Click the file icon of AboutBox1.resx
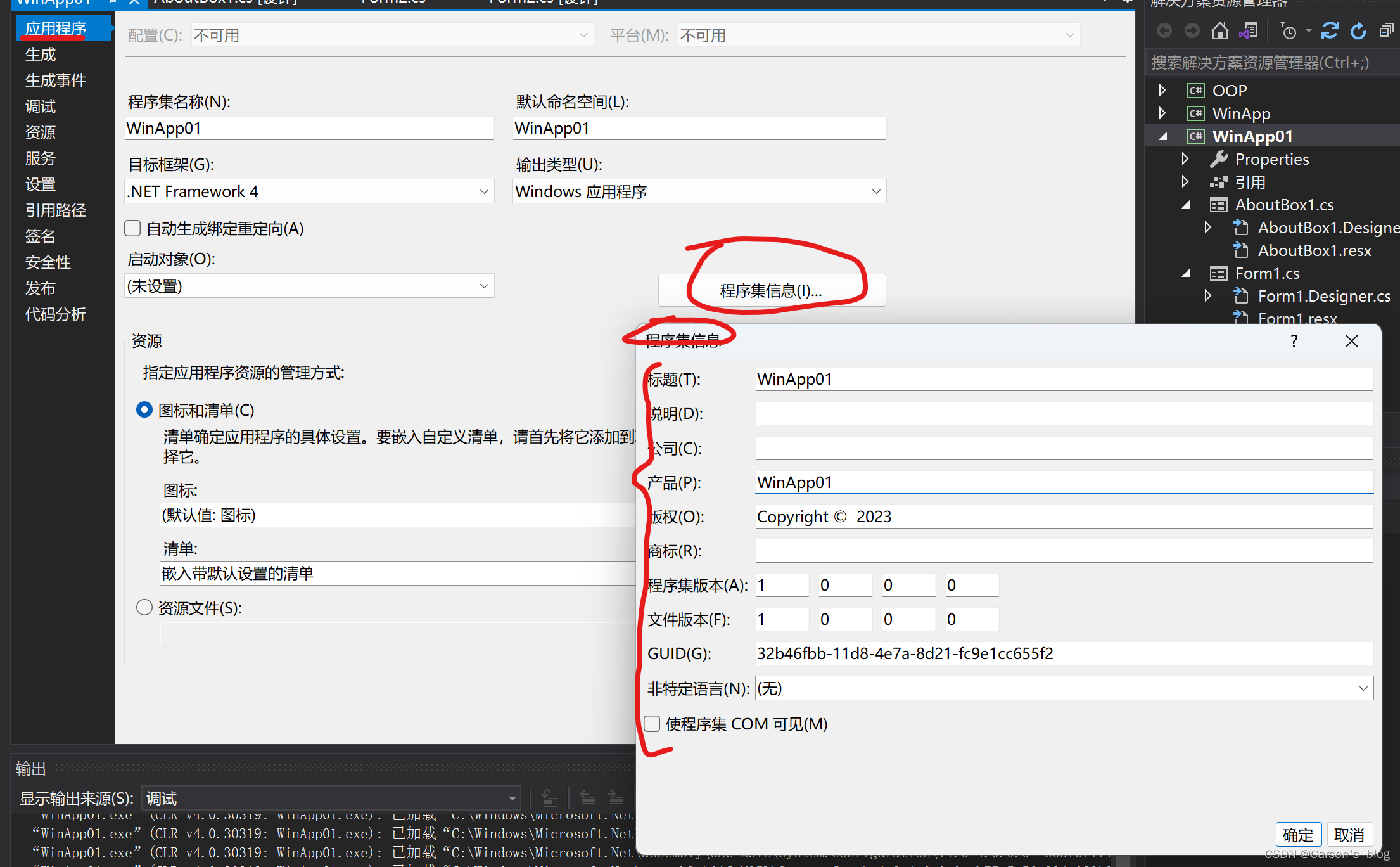Viewport: 1400px width, 867px height. 1241,250
